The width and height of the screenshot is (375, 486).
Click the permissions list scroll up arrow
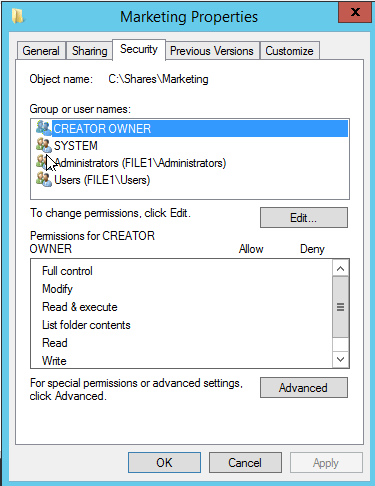[x=340, y=268]
